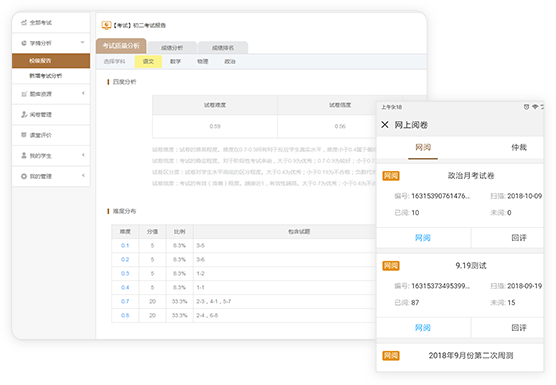Click the 难度 column header in distribution table
The image size is (556, 385).
tap(125, 232)
